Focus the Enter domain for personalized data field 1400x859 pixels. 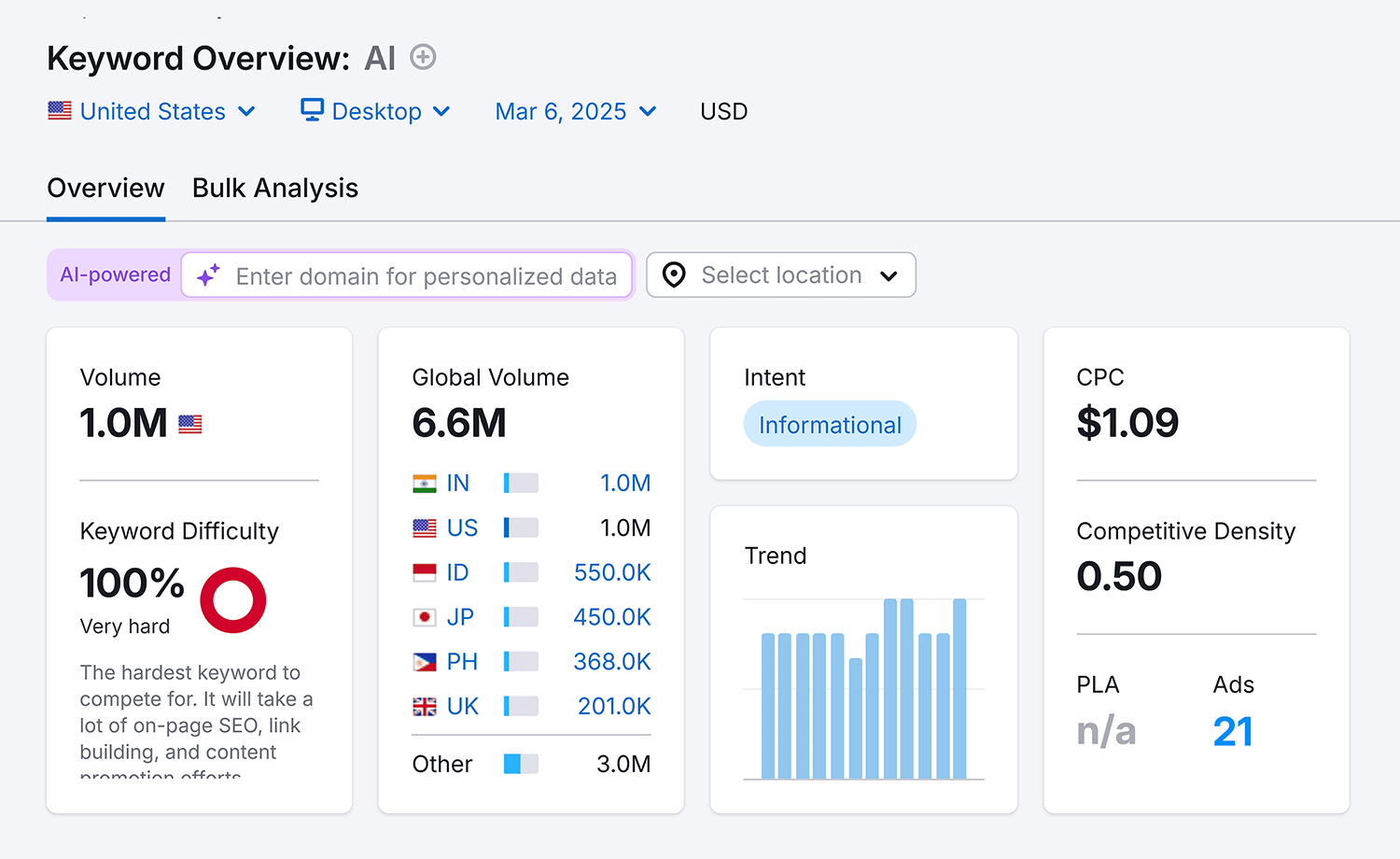pos(407,275)
